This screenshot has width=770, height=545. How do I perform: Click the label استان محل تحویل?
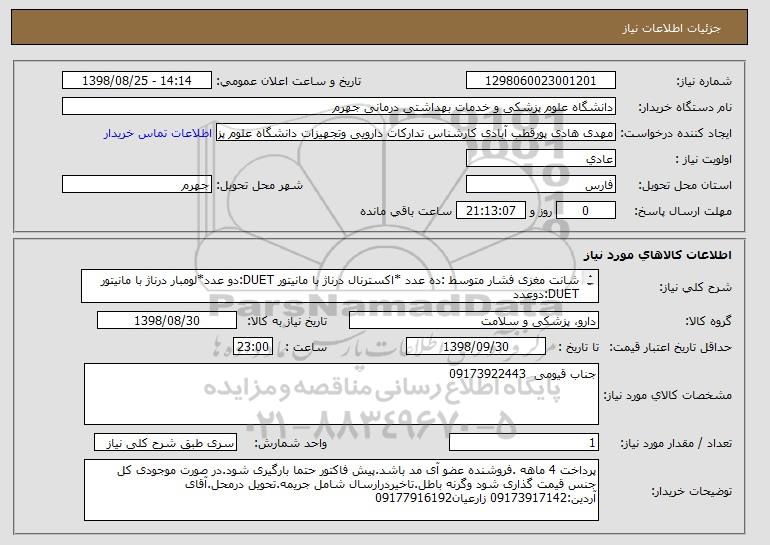point(685,185)
